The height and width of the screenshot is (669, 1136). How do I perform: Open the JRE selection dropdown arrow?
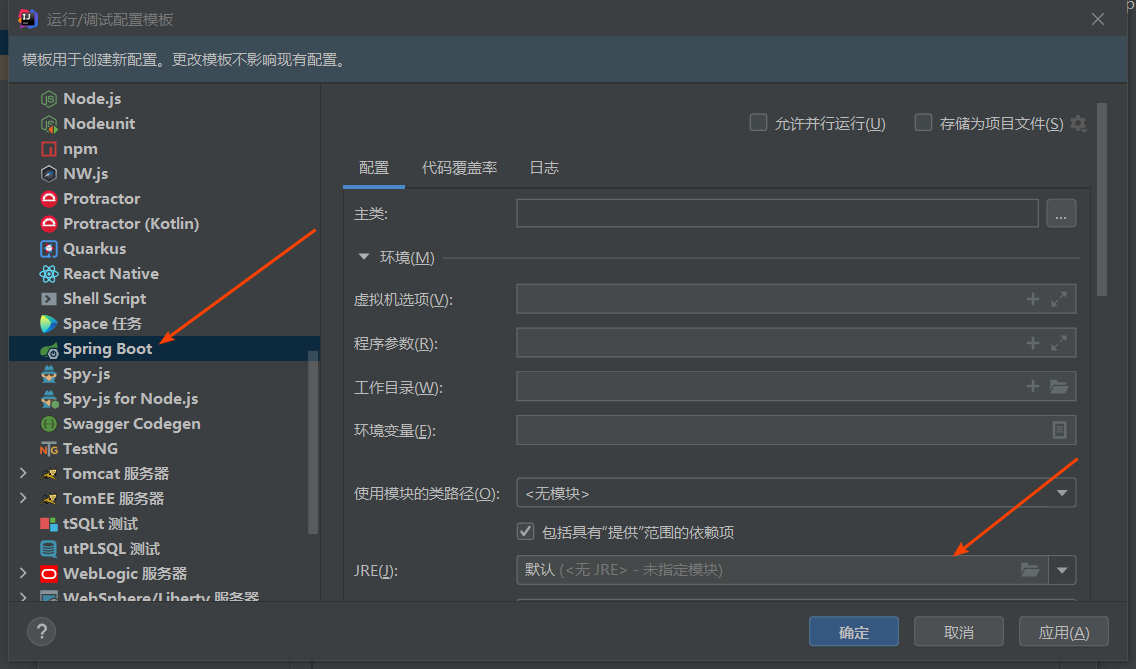[x=1062, y=569]
